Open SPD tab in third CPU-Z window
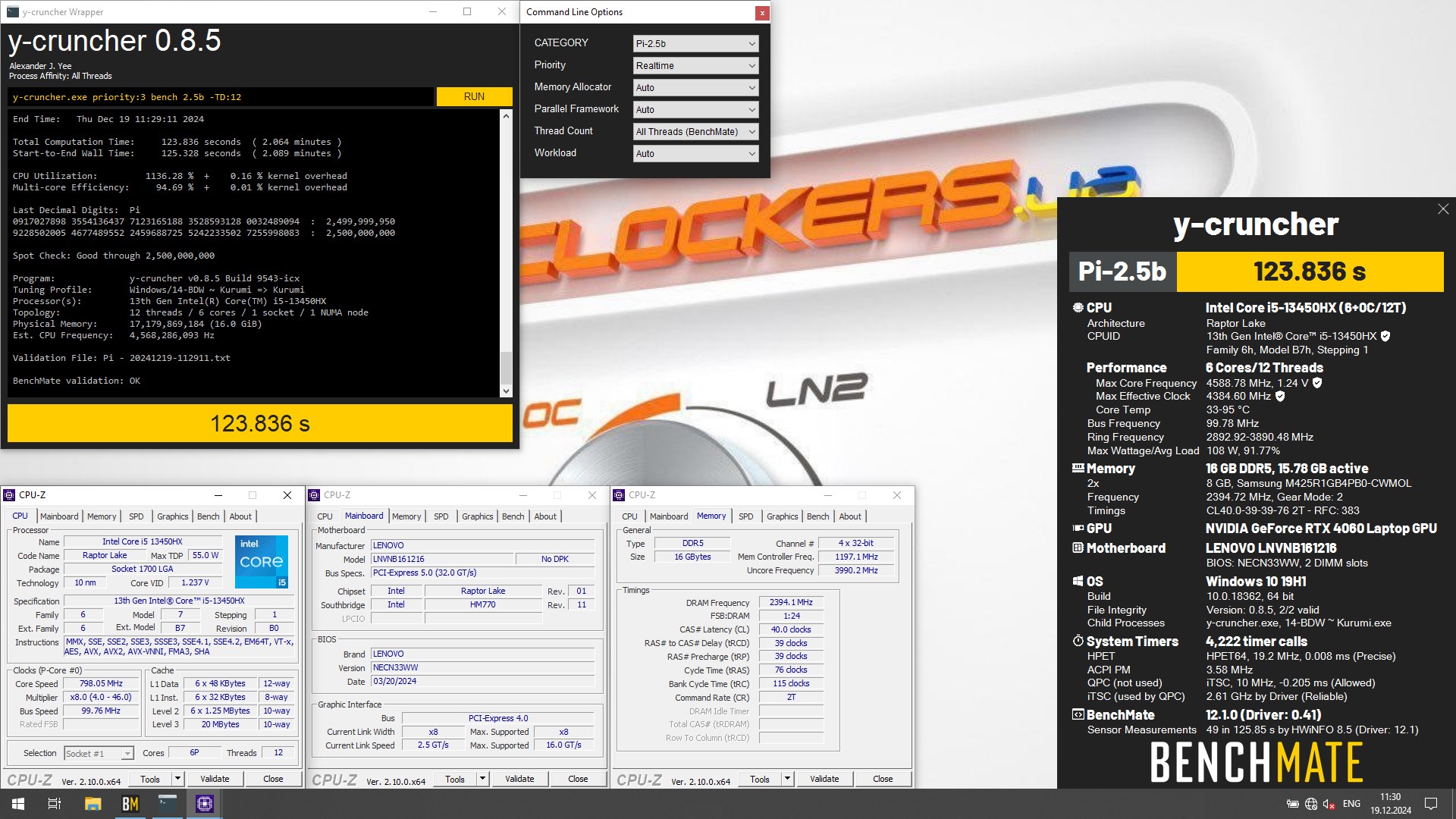 [x=746, y=516]
